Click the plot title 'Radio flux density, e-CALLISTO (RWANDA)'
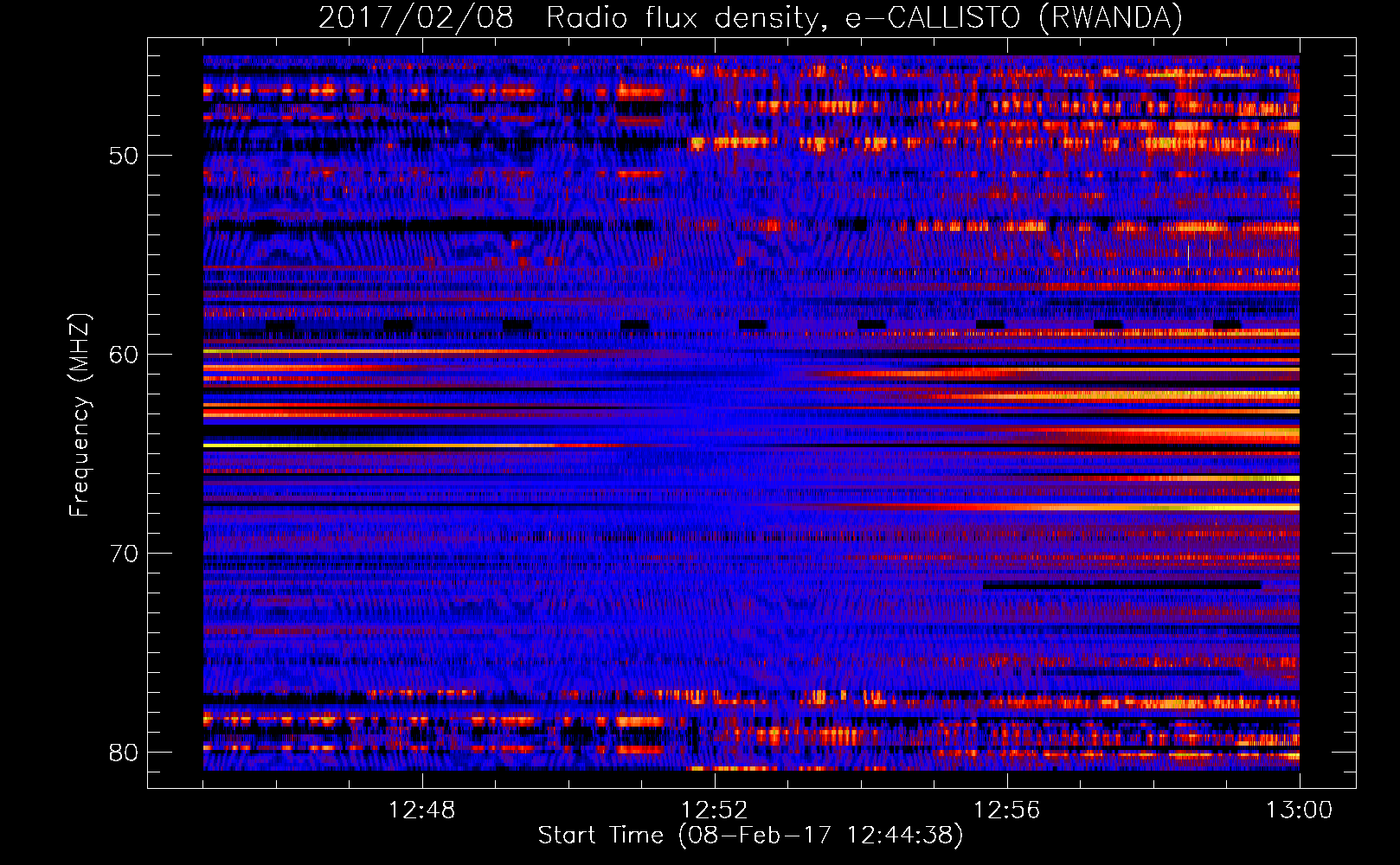Screen dimensions: 1400x865 [x=864, y=17]
